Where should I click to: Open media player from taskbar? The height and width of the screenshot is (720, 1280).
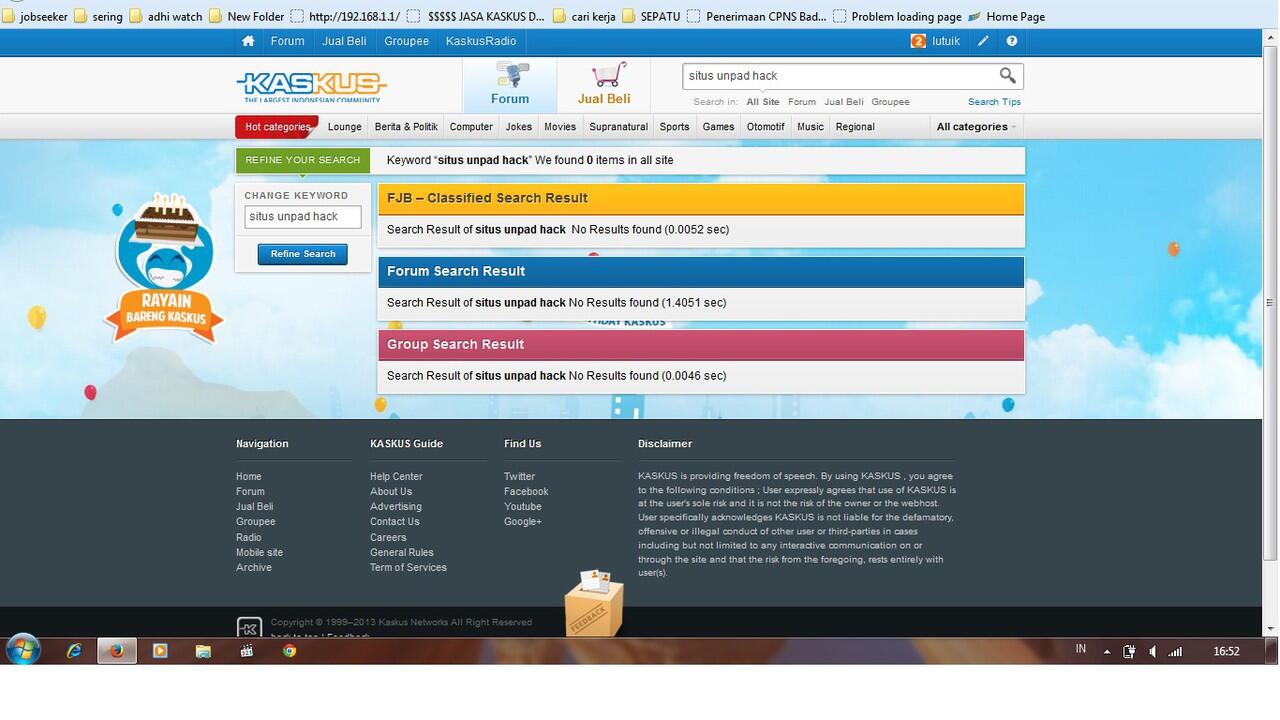(x=160, y=651)
